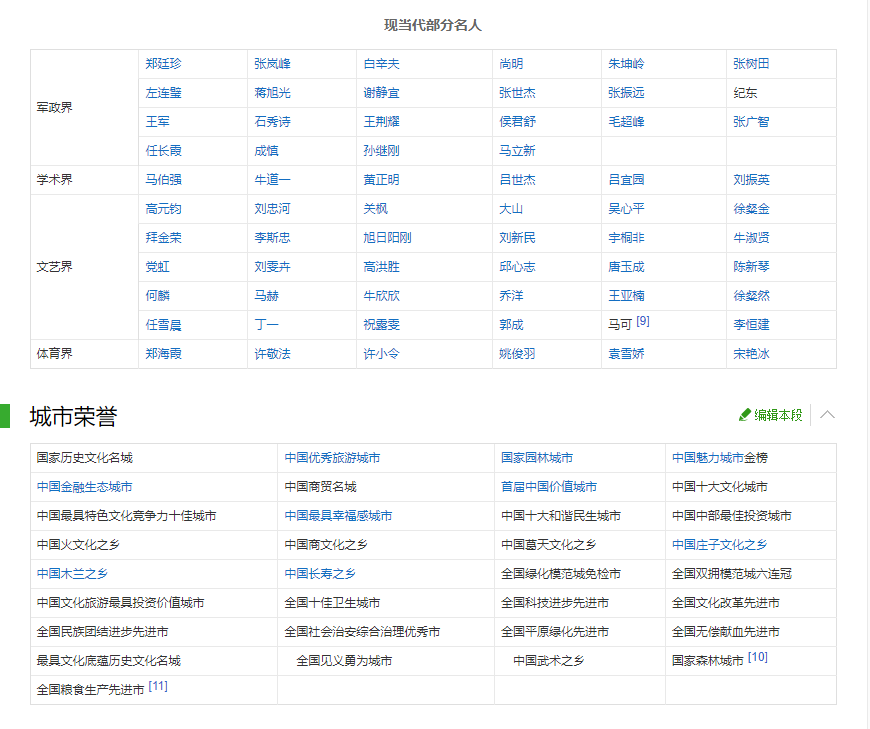The width and height of the screenshot is (870, 729).
Task: Click the 国家园林城市 honor link
Action: click(x=537, y=458)
